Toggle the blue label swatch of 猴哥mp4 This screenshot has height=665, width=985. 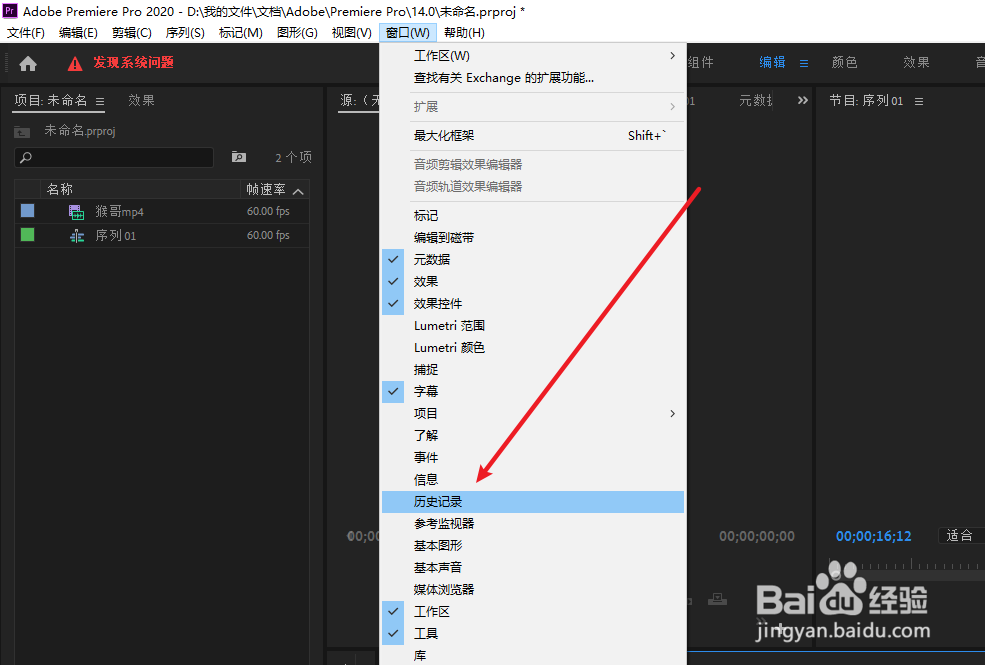point(28,210)
